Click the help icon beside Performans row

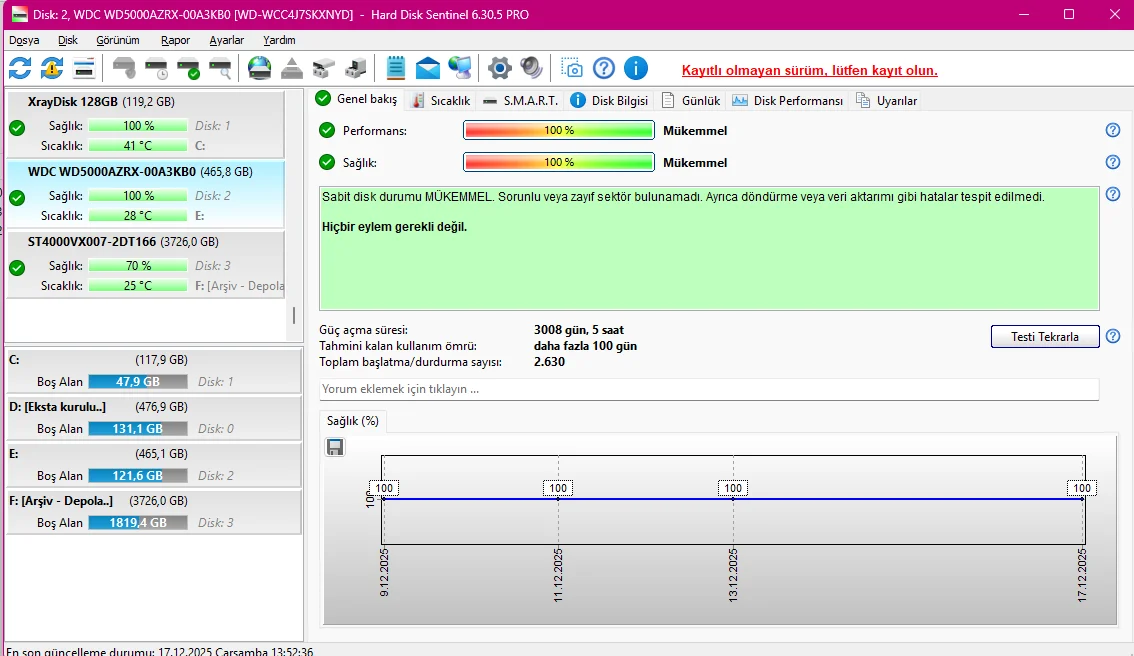[1112, 131]
